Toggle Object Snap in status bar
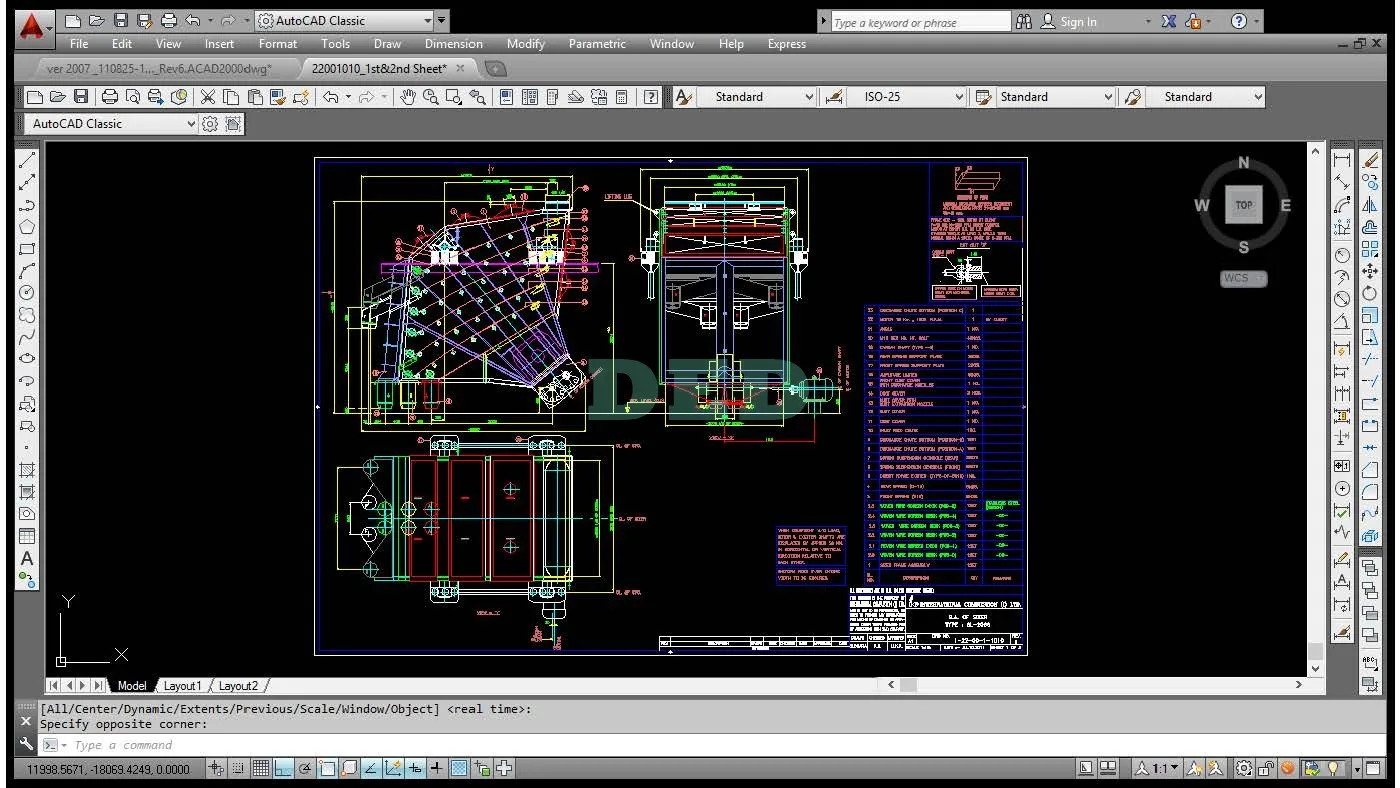This screenshot has height=788, width=1400. point(327,768)
